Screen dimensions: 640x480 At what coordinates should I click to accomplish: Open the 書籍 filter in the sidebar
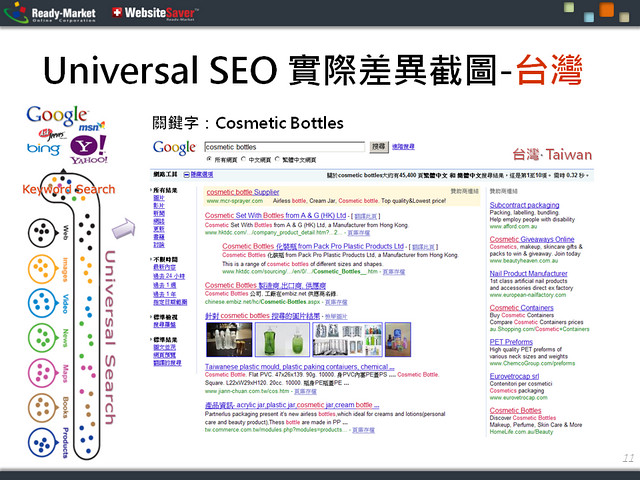[x=159, y=237]
